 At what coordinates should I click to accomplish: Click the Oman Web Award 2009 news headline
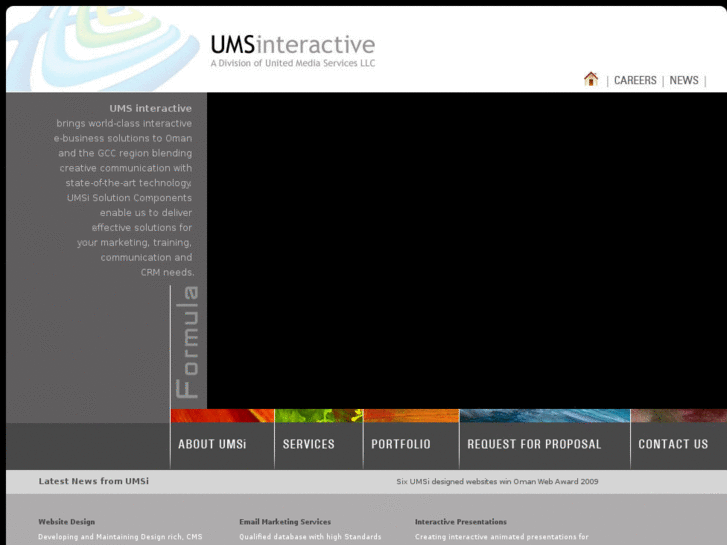click(497, 481)
